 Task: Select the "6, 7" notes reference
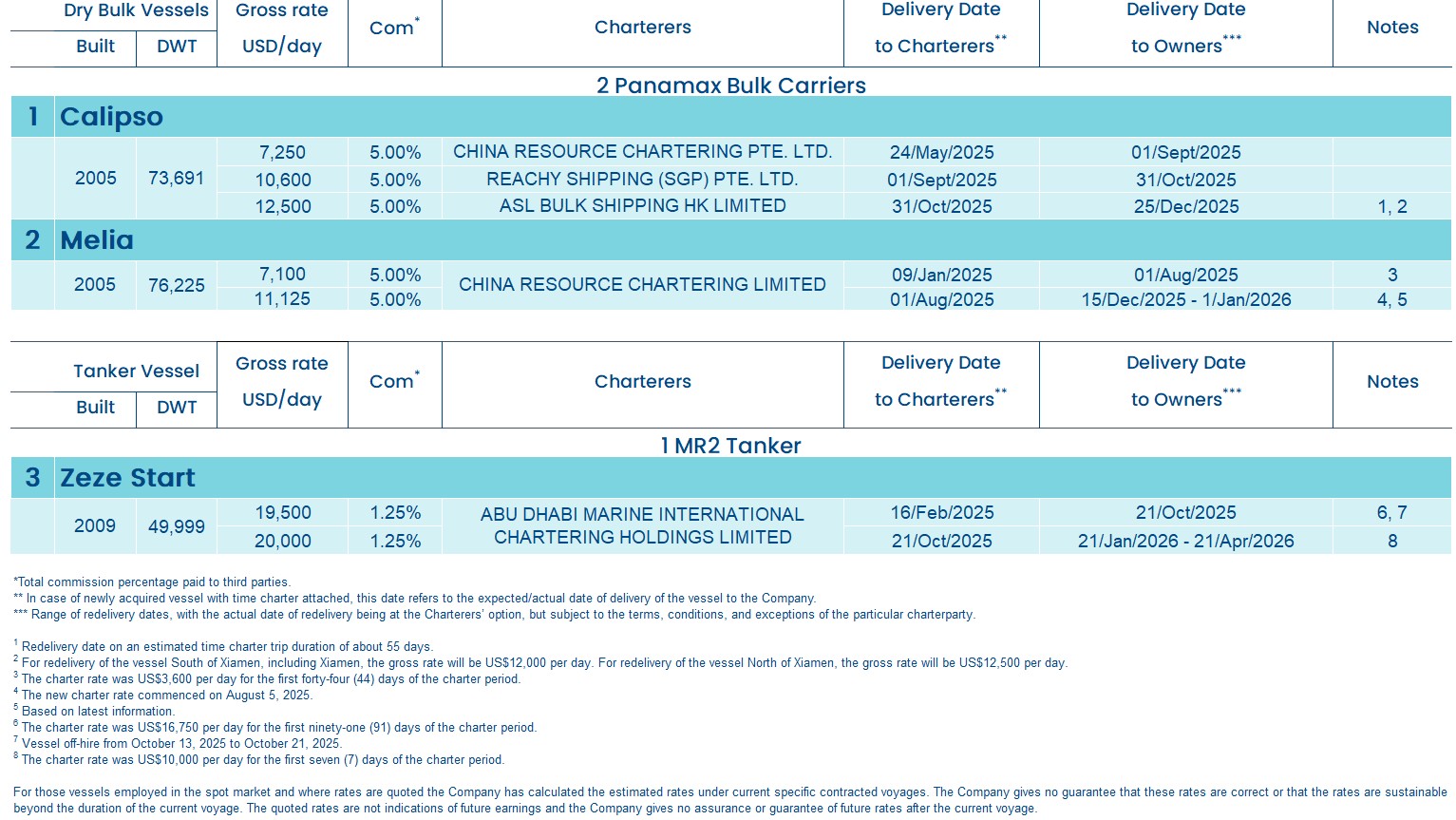[x=1391, y=513]
